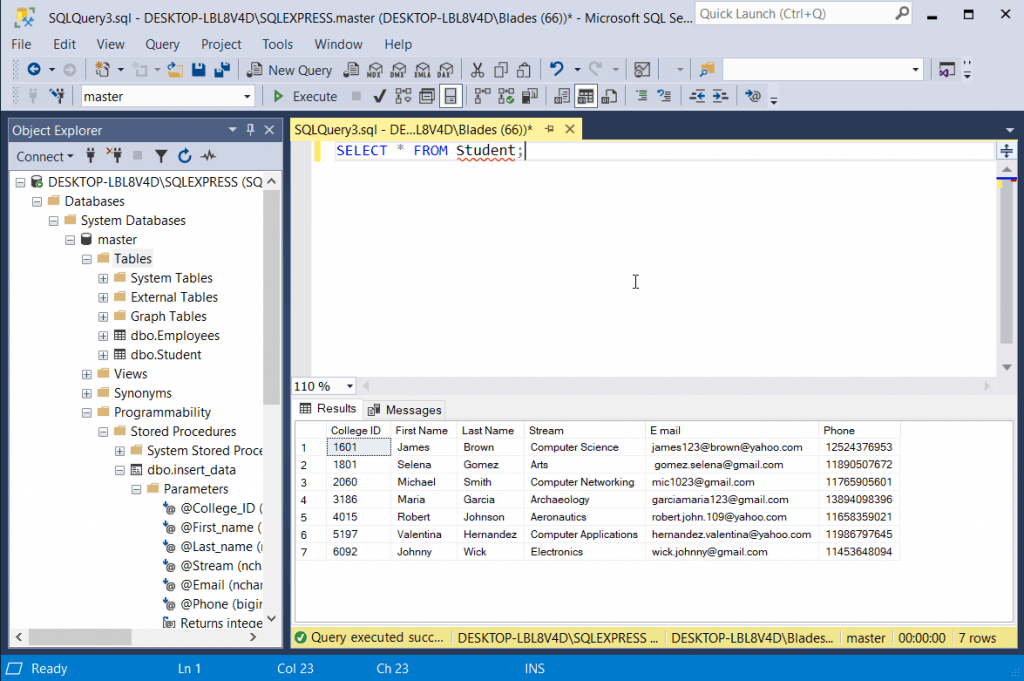Screen dimensions: 1024x681
Task: Filter objects in Object Explorer
Action: tap(161, 155)
